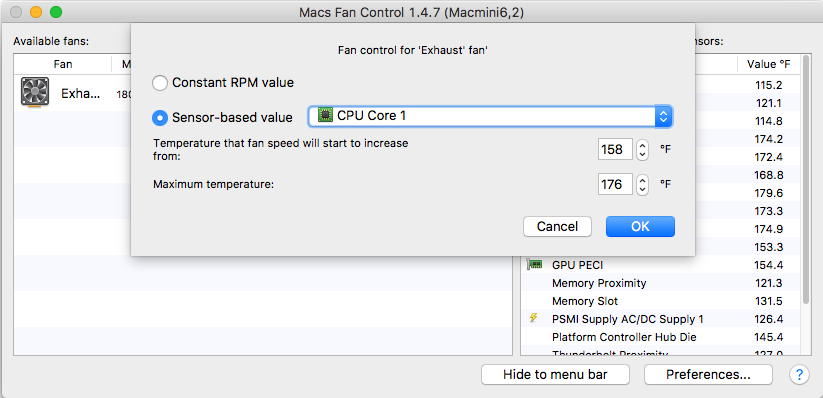Open the help question mark button

click(x=799, y=374)
